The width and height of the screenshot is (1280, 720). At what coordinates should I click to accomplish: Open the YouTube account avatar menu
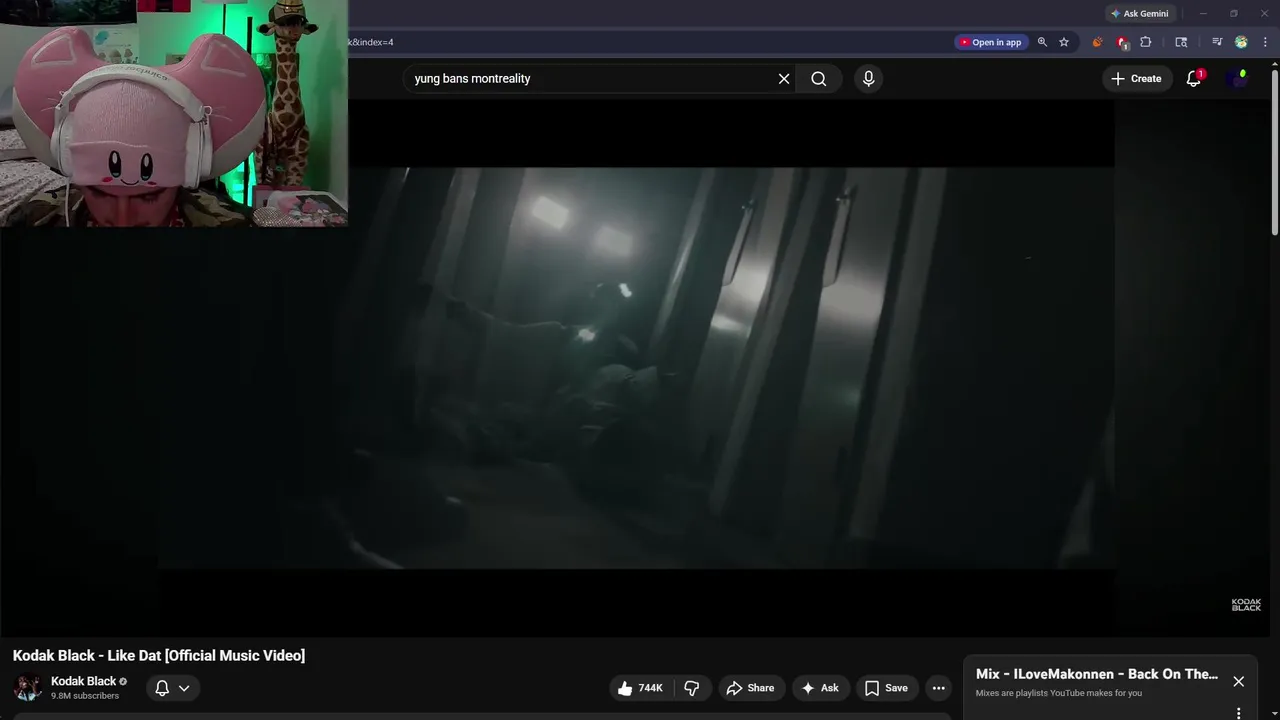(1238, 79)
